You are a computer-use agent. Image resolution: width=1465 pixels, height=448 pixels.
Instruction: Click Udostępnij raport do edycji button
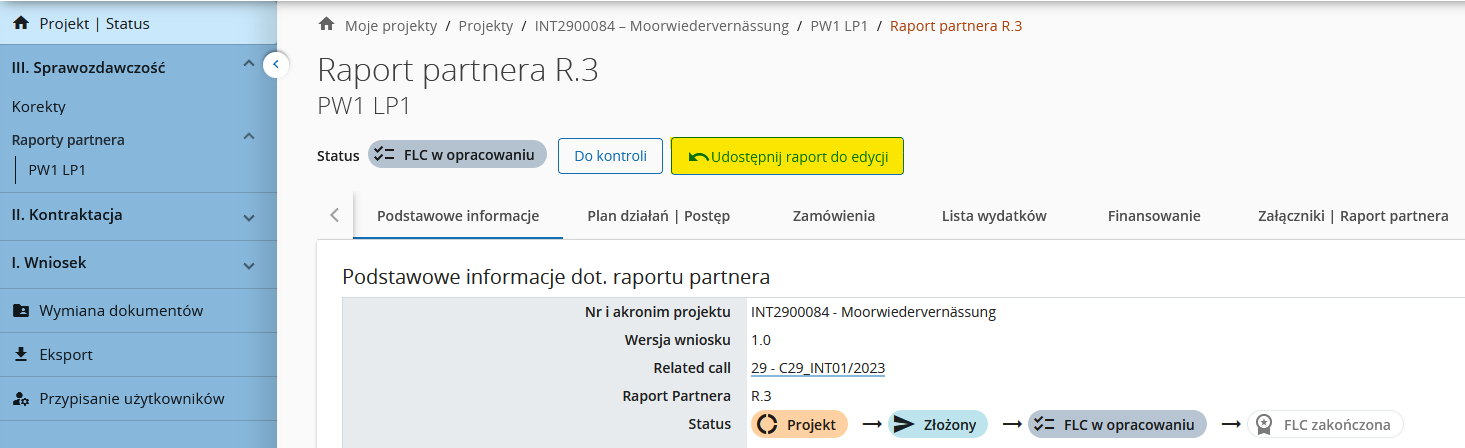(786, 156)
